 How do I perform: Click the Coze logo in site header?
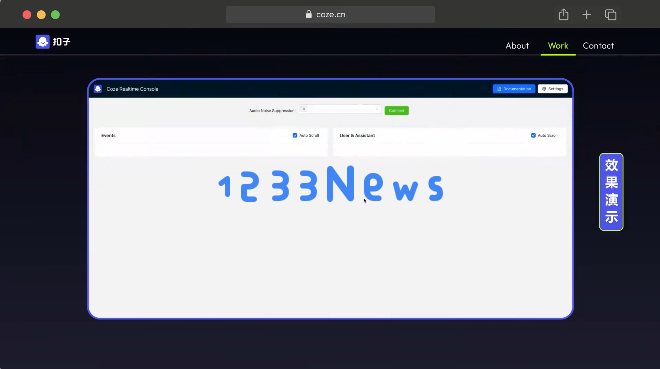53,42
